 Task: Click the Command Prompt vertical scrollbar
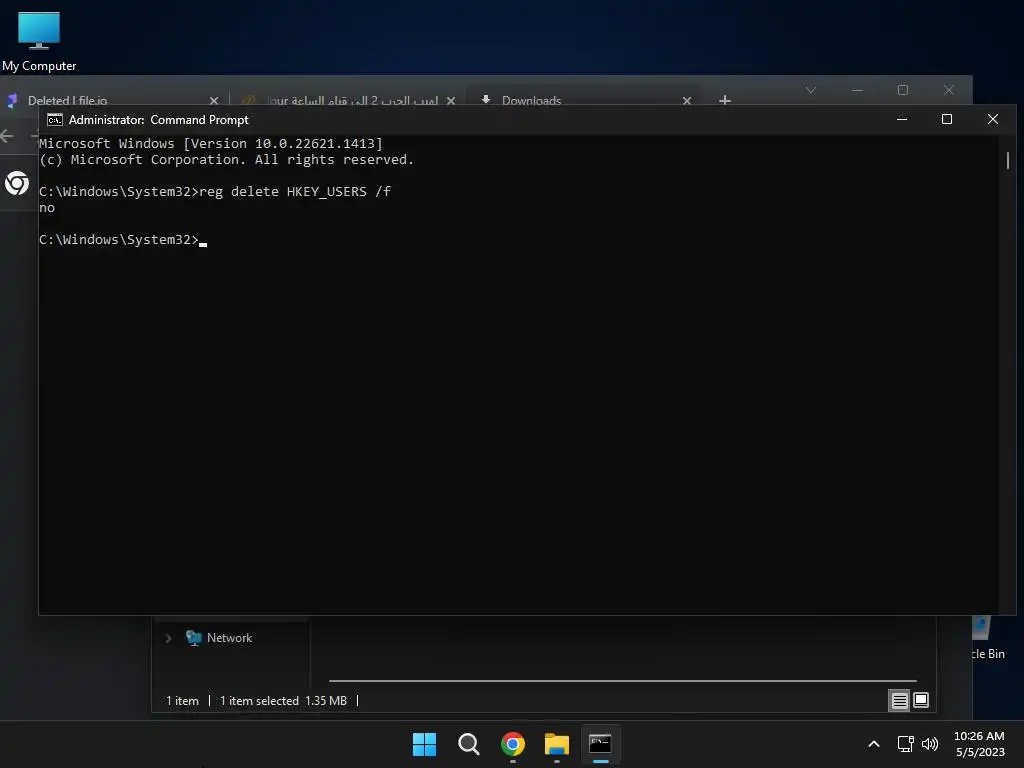click(1008, 160)
